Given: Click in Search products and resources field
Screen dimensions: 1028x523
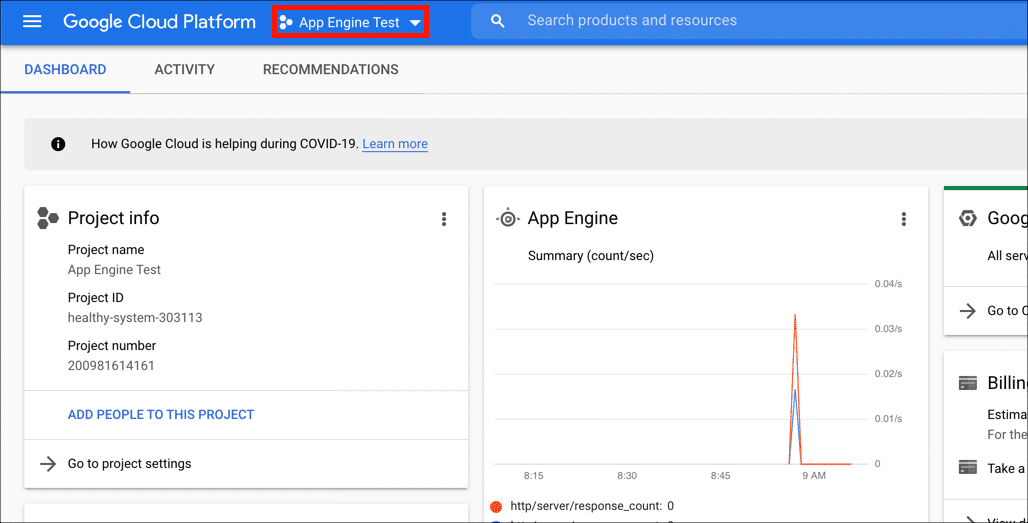Looking at the screenshot, I should (x=700, y=21).
